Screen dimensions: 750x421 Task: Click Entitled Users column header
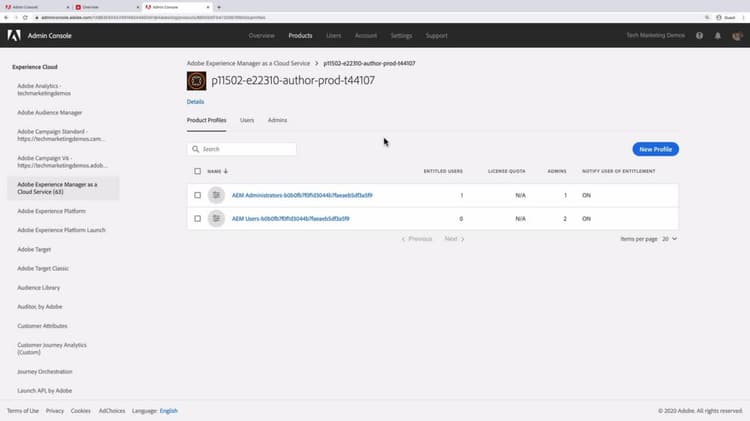tap(443, 171)
